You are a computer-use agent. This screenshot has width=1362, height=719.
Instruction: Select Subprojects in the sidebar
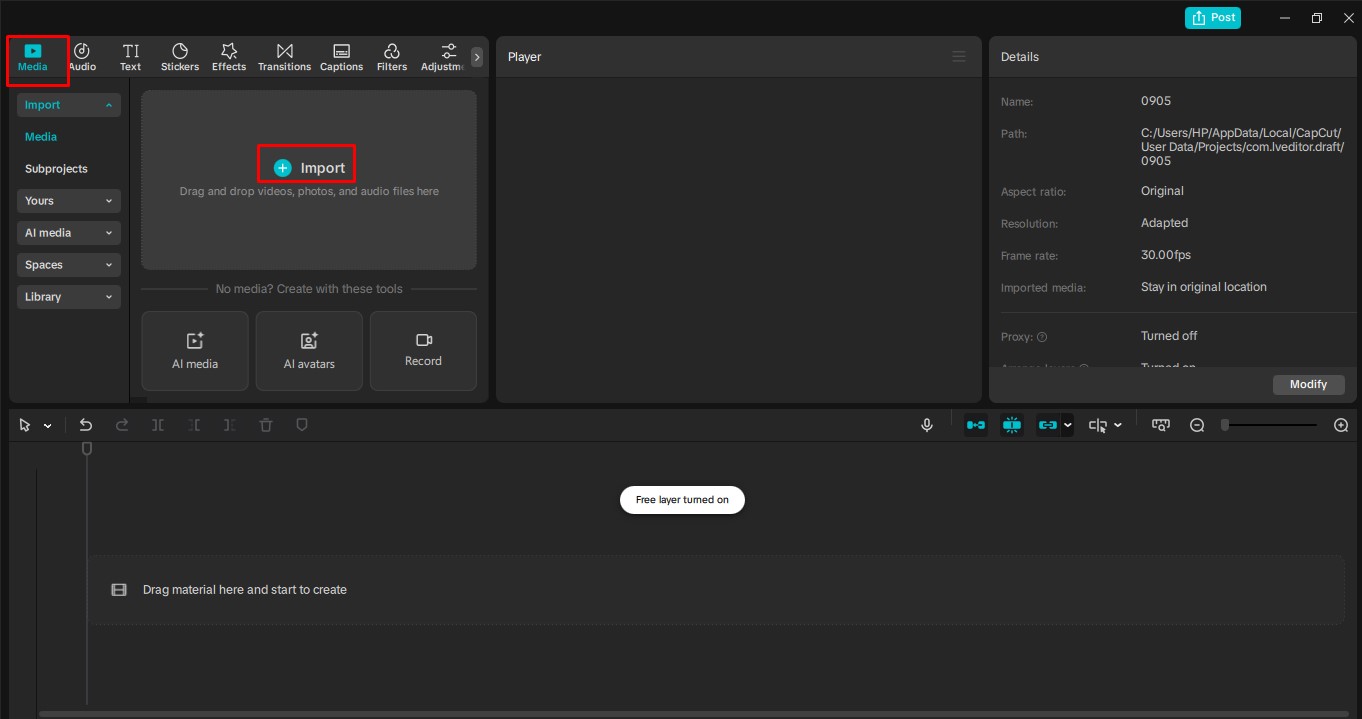tap(56, 169)
